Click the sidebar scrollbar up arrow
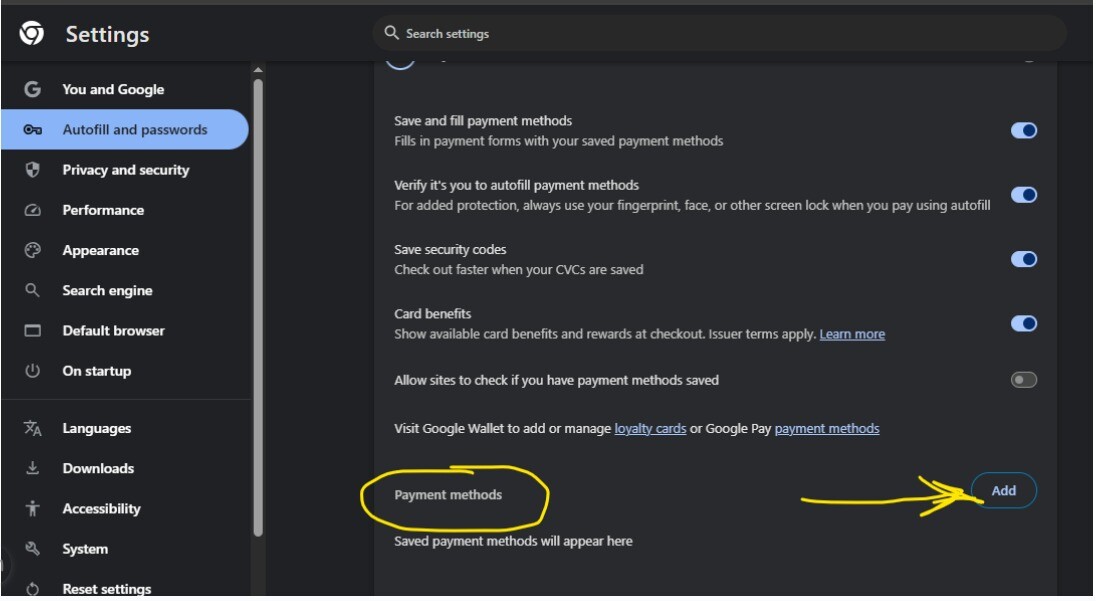Image resolution: width=1096 pixels, height=601 pixels. click(258, 70)
